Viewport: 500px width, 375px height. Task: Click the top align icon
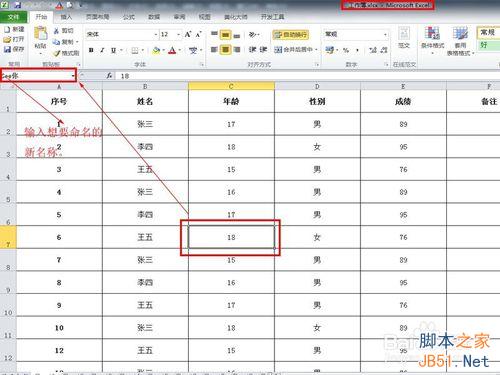click(214, 34)
